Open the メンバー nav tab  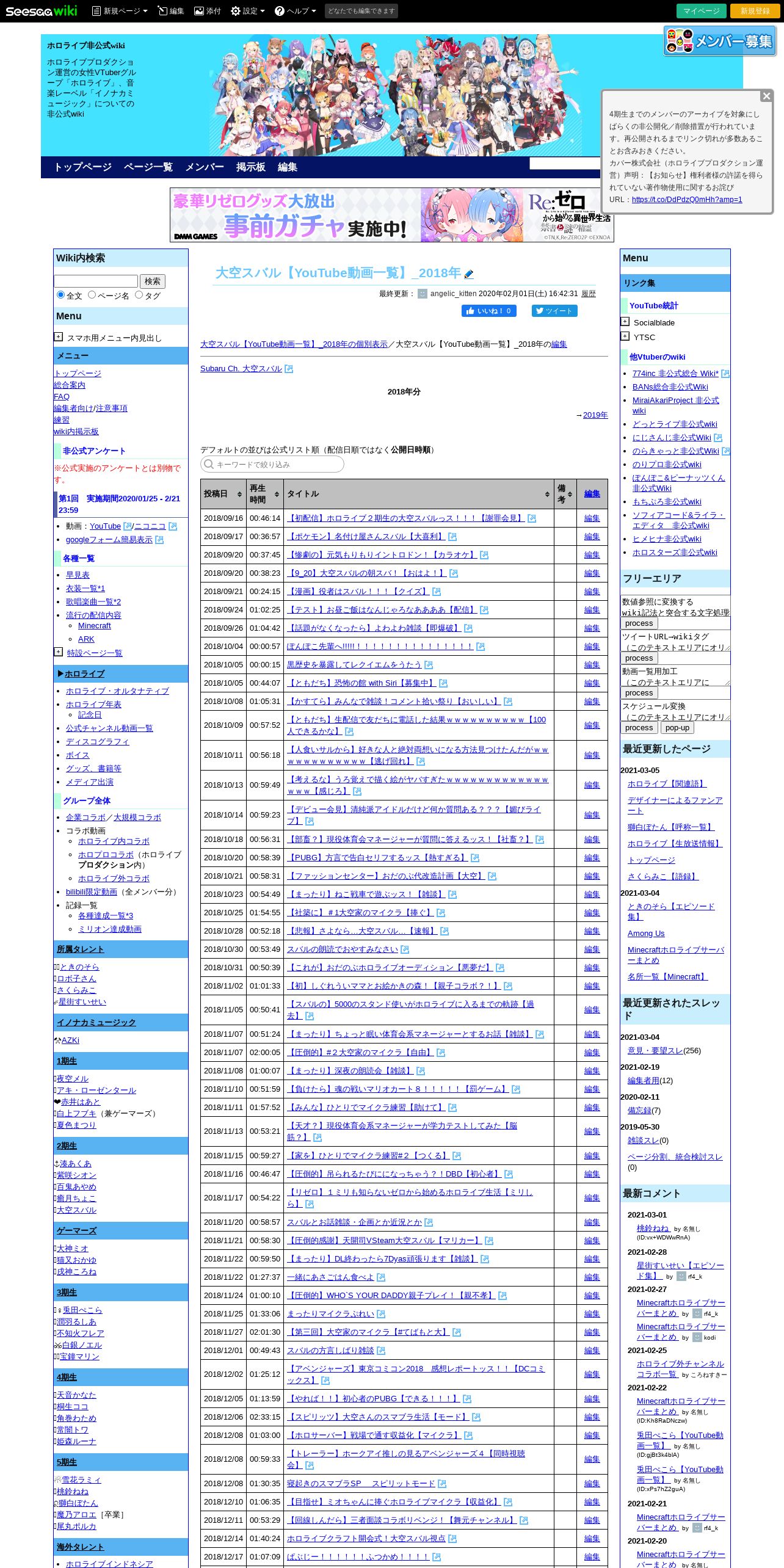click(205, 167)
